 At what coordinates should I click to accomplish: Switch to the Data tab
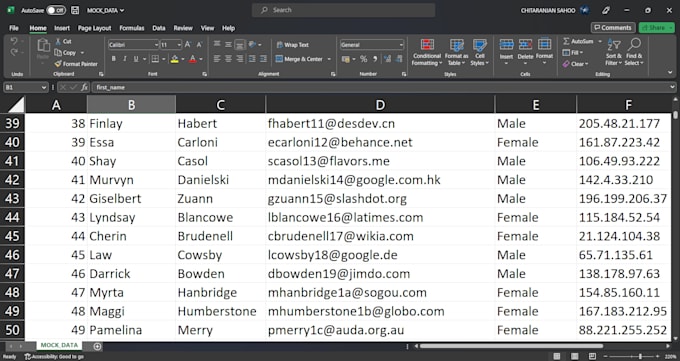[x=159, y=28]
